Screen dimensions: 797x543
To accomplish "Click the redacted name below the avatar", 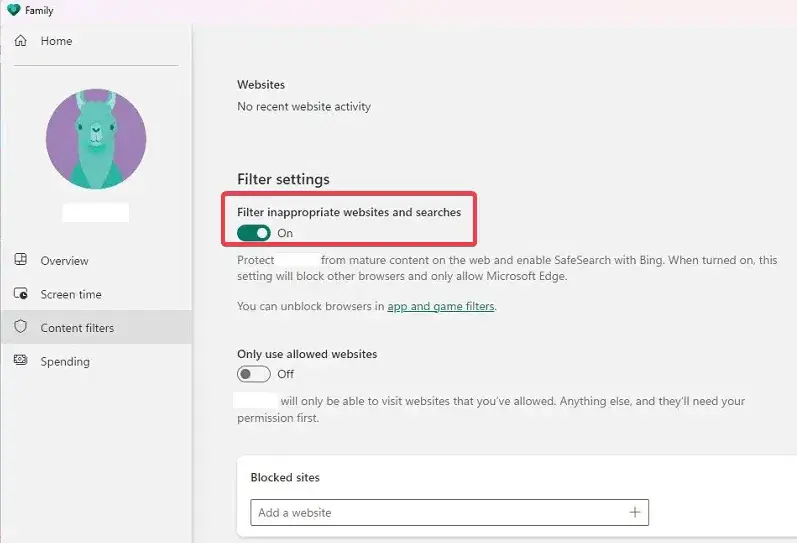I will click(x=96, y=212).
